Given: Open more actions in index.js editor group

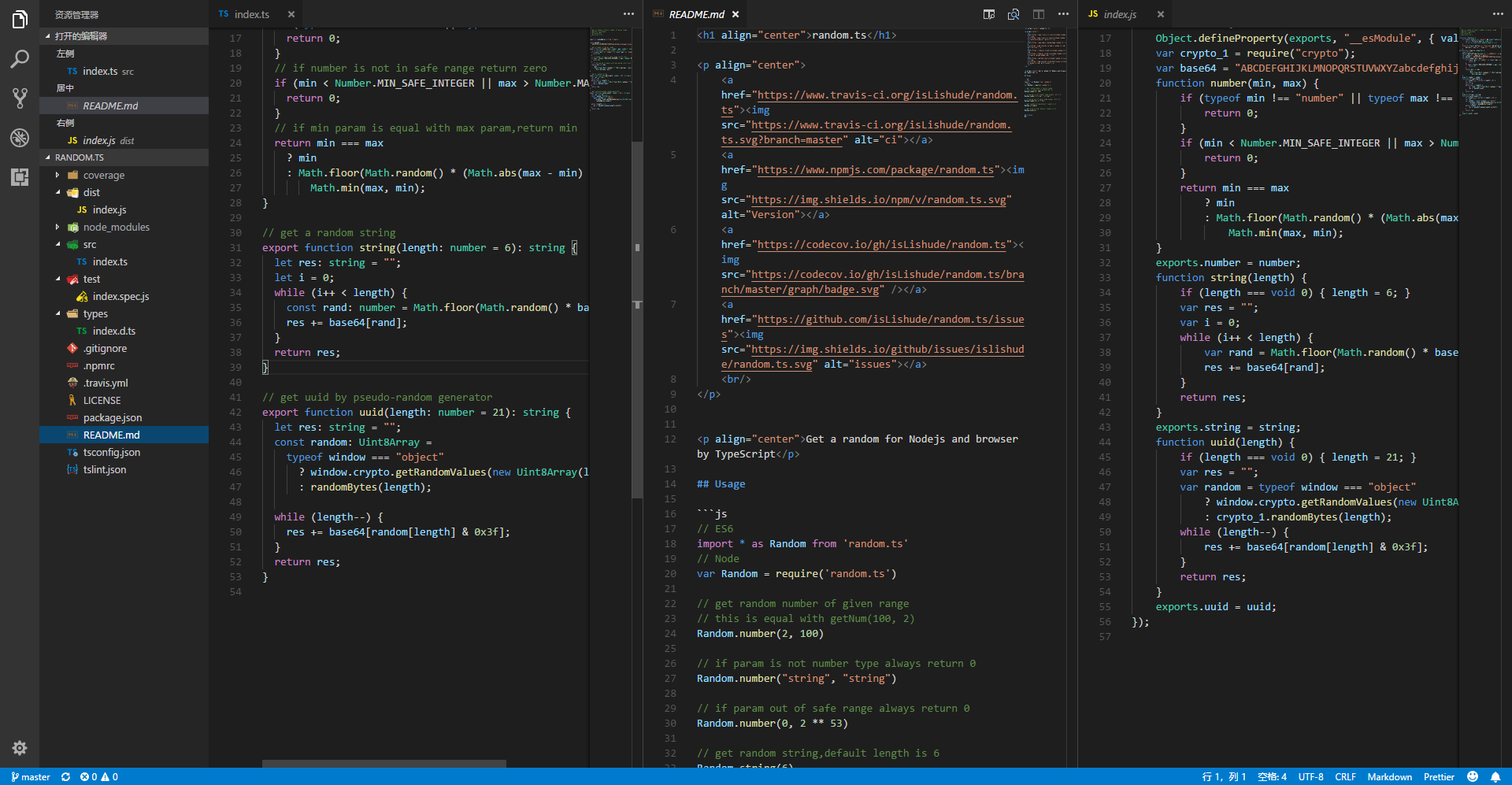Looking at the screenshot, I should click(1498, 14).
